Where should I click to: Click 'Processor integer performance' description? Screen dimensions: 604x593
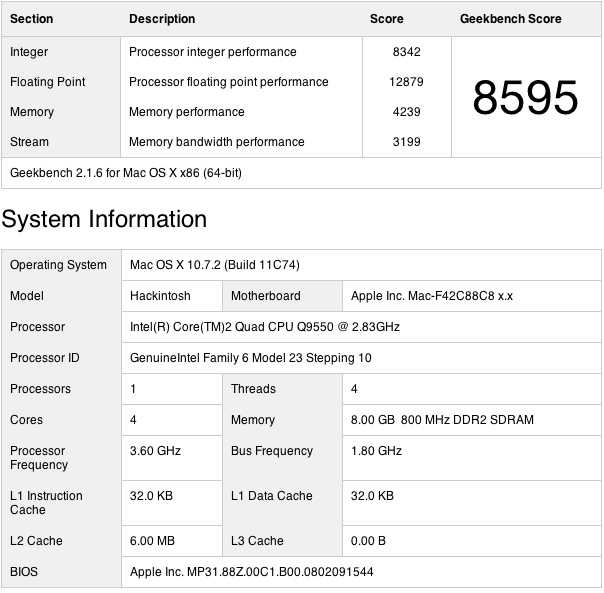[x=213, y=52]
